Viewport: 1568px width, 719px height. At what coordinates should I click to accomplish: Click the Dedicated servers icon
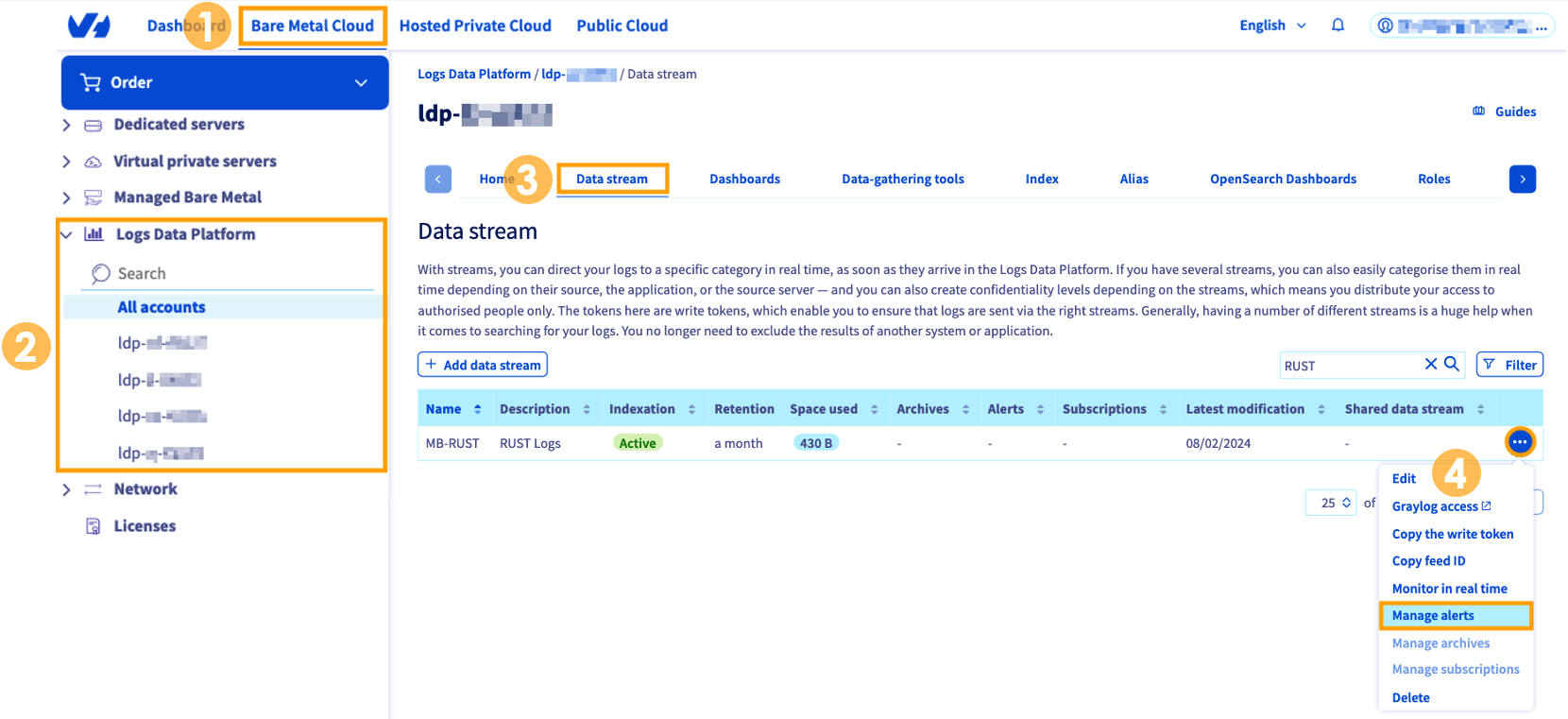93,125
